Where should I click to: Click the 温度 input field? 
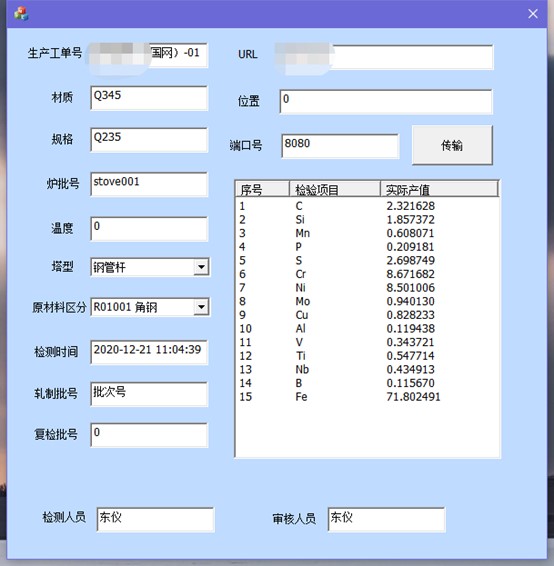(149, 228)
